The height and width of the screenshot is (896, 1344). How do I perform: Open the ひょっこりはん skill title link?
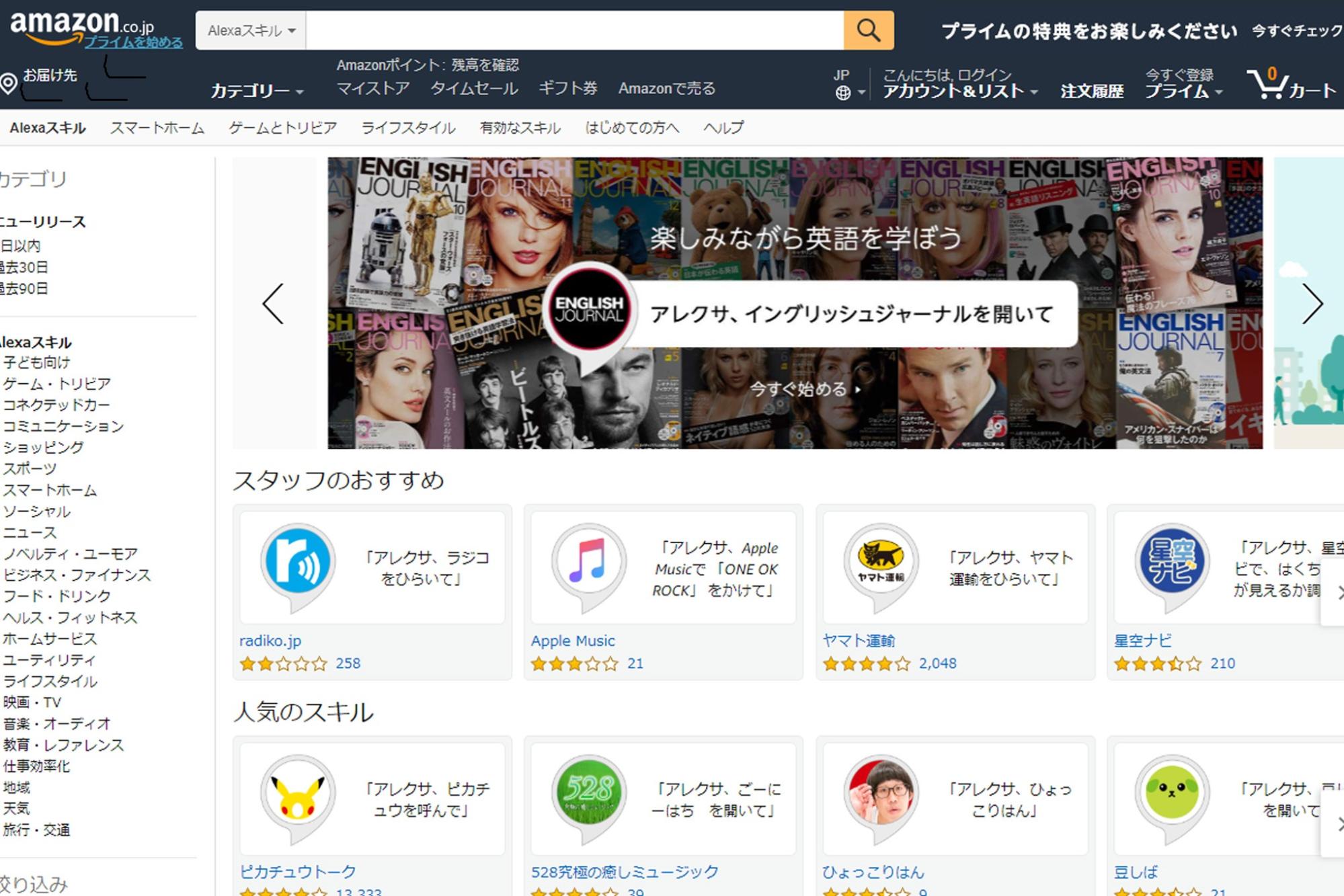[x=874, y=872]
